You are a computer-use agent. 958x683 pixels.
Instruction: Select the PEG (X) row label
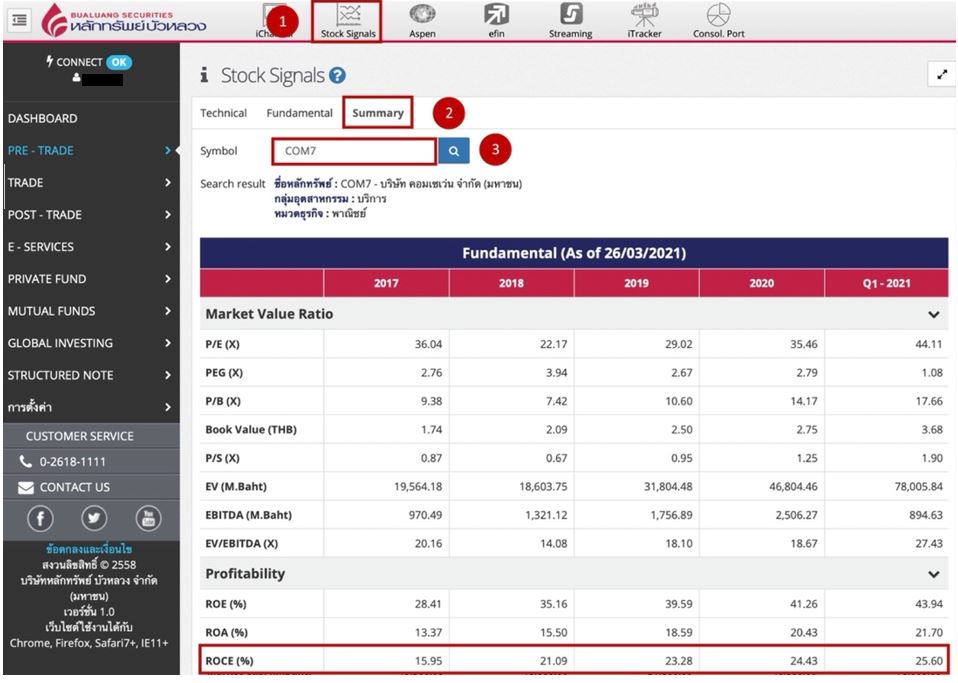[x=224, y=373]
